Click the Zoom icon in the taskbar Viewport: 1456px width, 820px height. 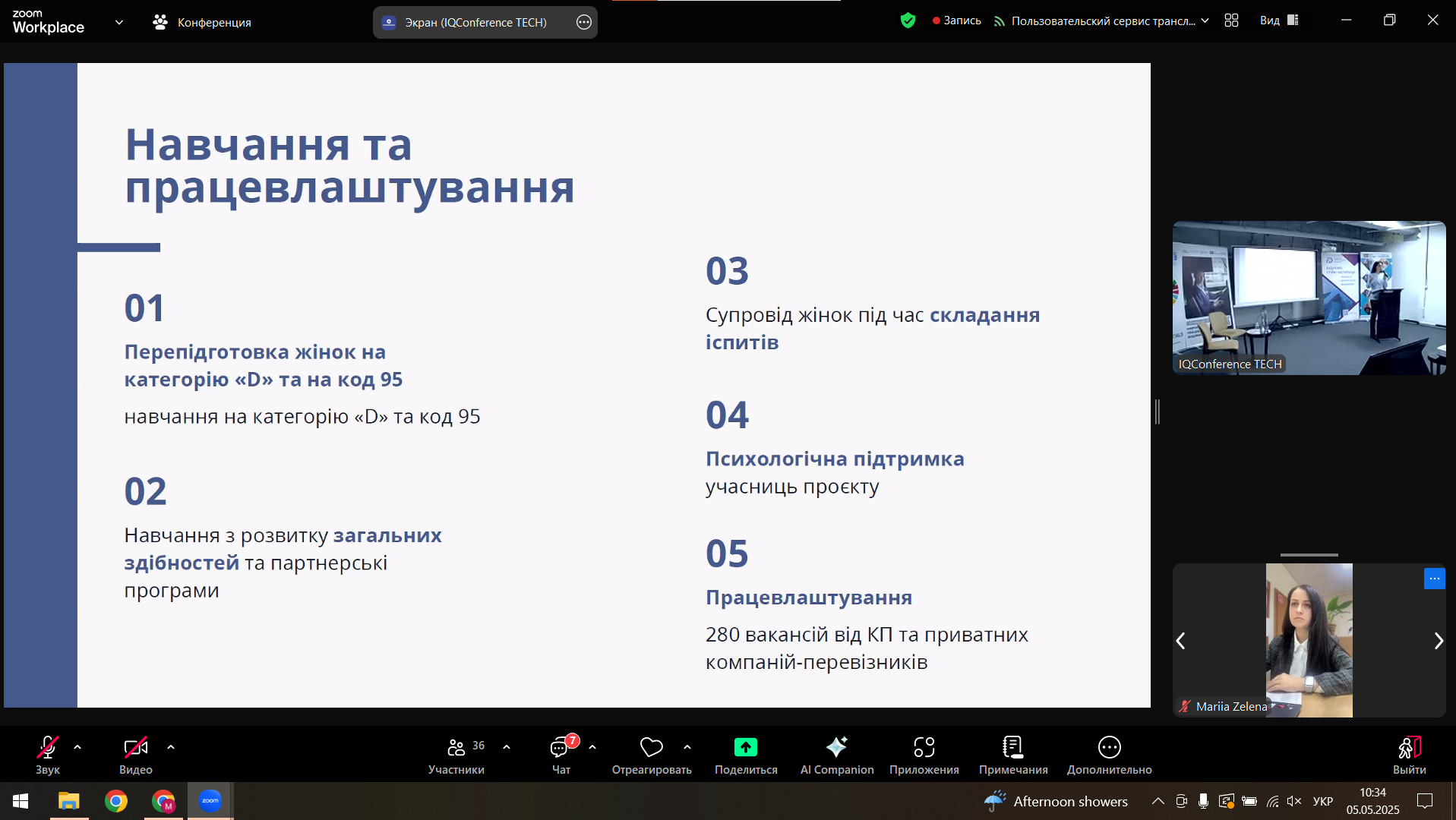click(210, 801)
